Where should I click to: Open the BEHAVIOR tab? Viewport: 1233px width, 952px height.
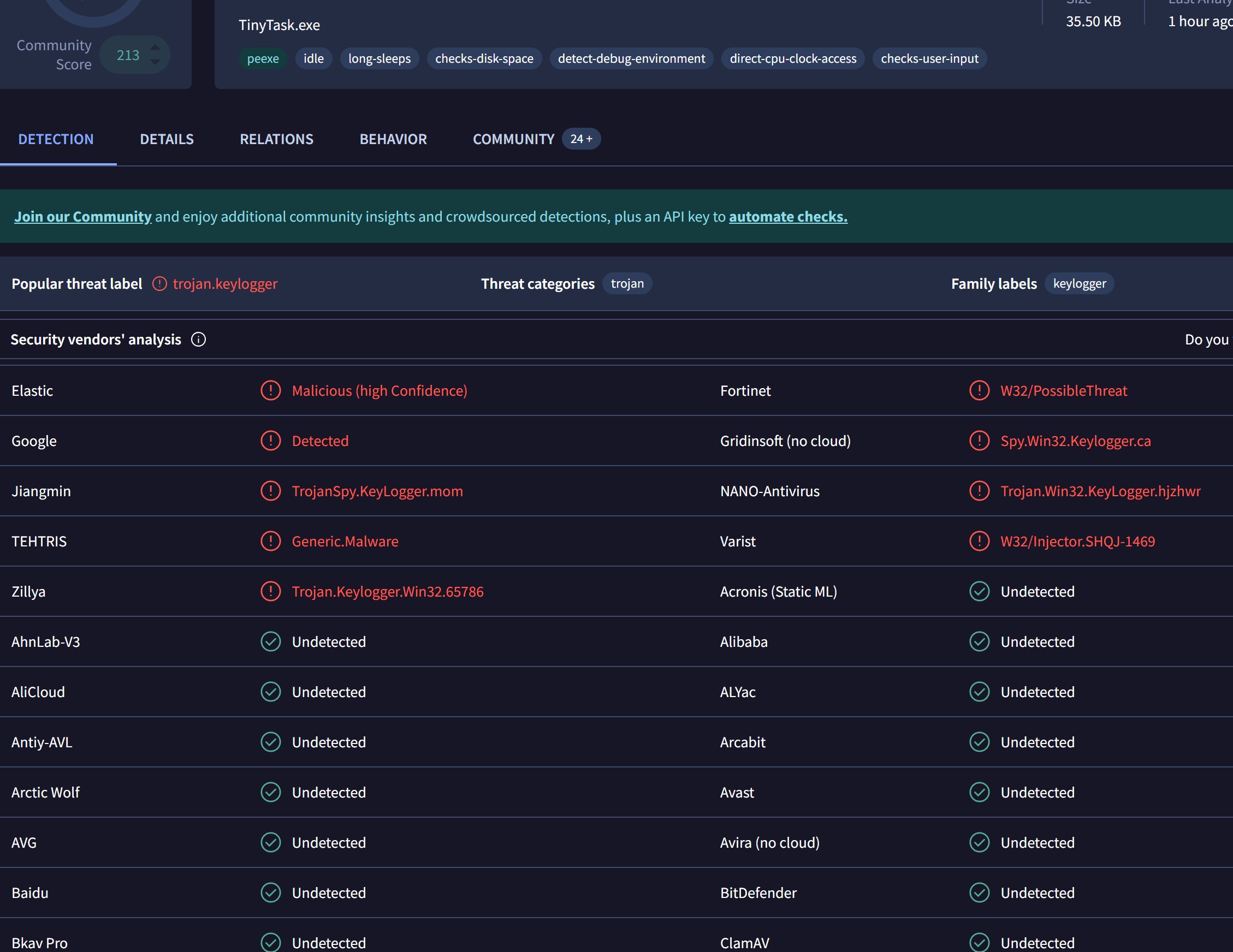pos(393,139)
